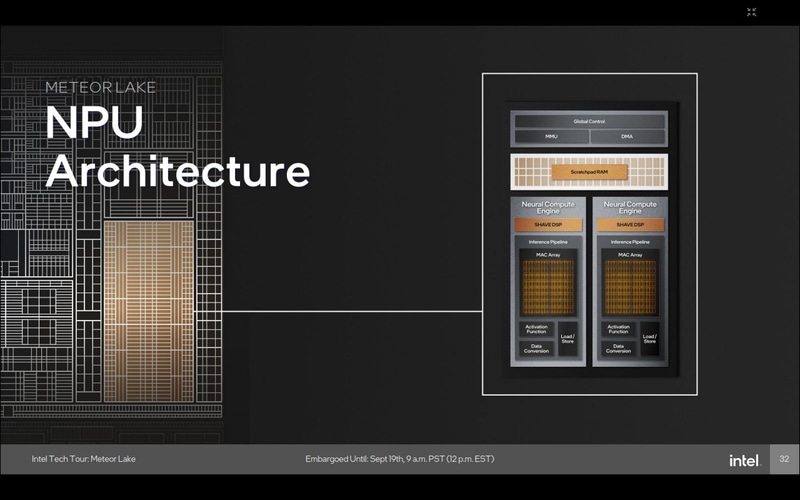Viewport: 800px width, 500px height.
Task: Click the DMA block in the diagram
Action: coord(627,137)
